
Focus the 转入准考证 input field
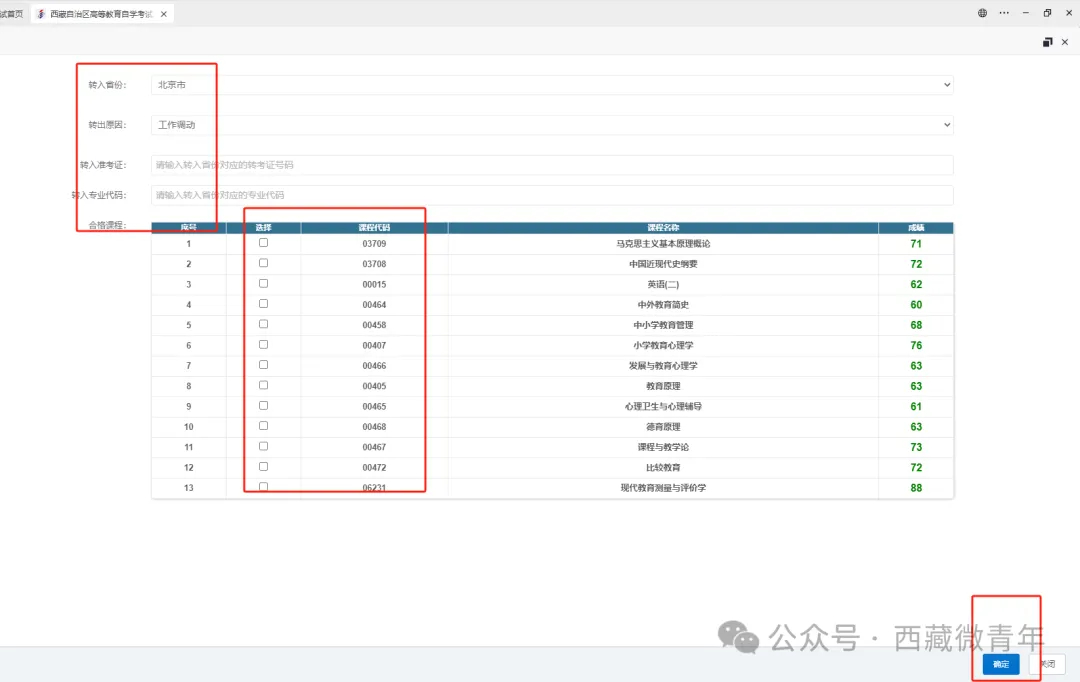pos(552,165)
